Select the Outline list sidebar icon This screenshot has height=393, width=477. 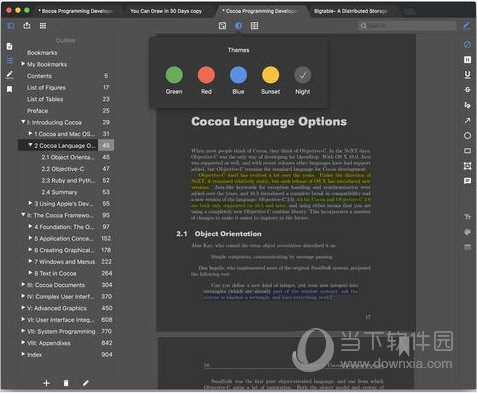pos(10,60)
